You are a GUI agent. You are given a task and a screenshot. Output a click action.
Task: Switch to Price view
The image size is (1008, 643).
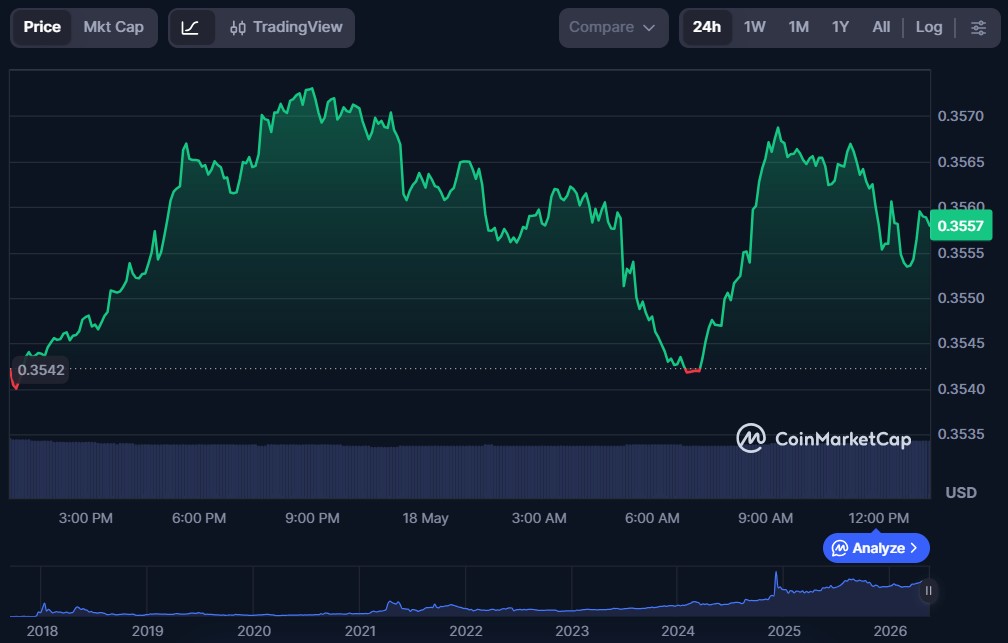(x=42, y=27)
